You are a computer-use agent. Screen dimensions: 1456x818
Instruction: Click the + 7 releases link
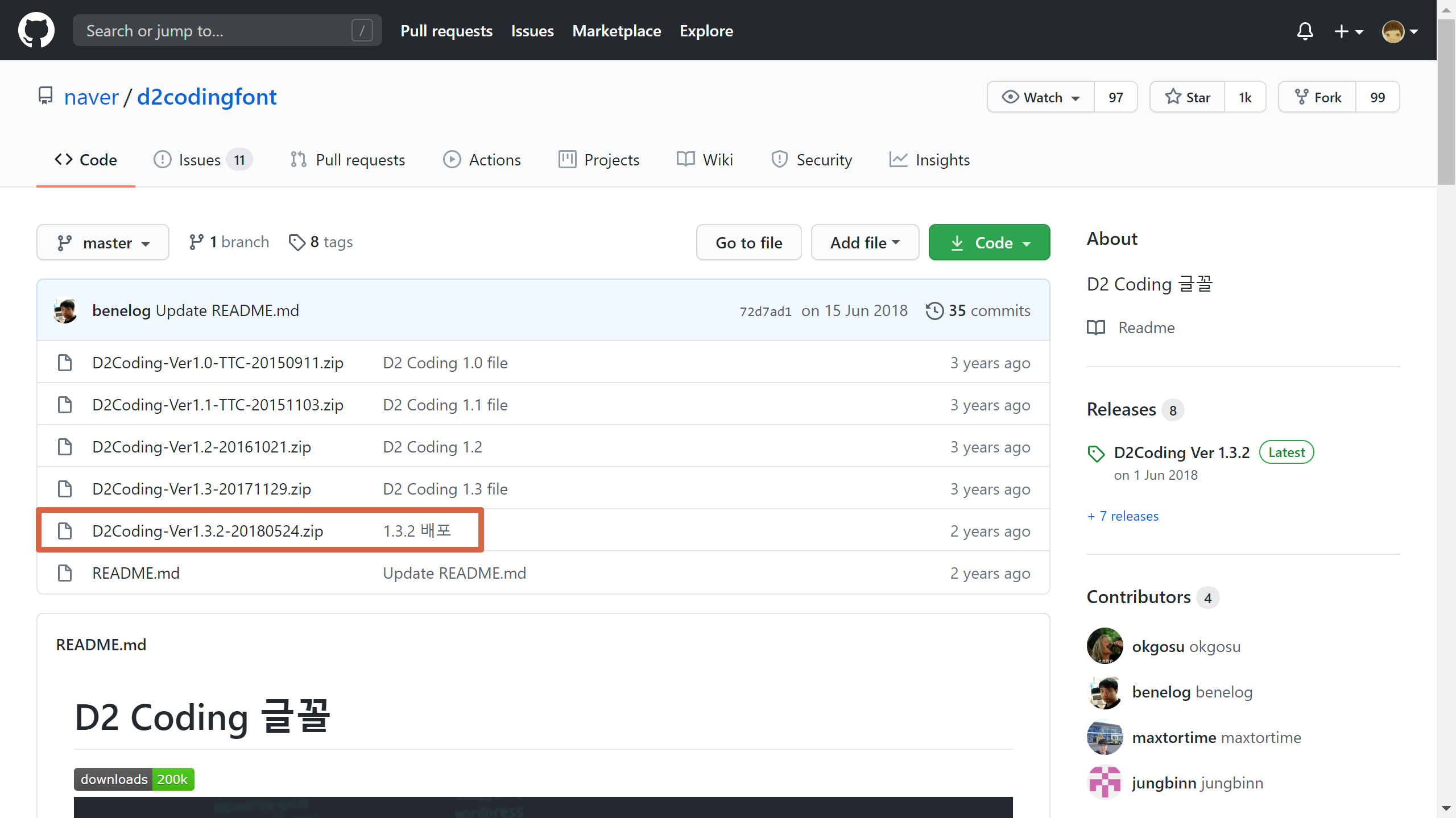pyautogui.click(x=1123, y=516)
